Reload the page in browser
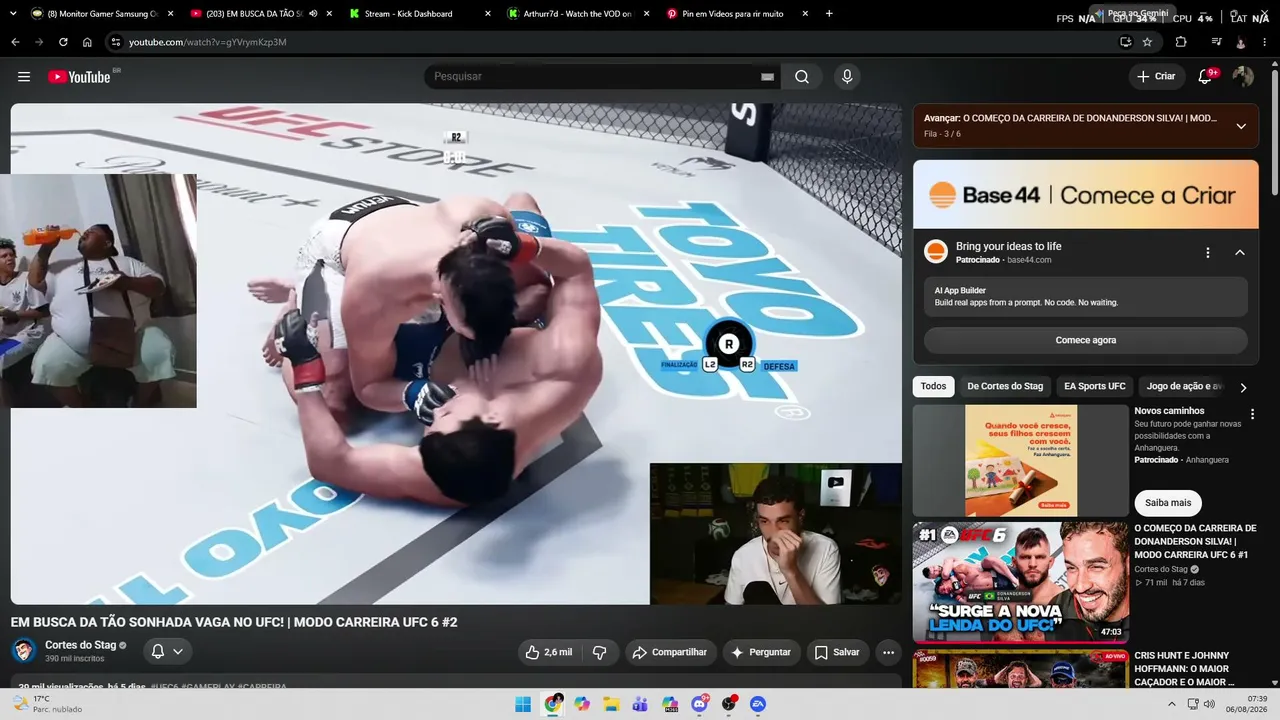This screenshot has width=1280, height=720. click(x=63, y=42)
